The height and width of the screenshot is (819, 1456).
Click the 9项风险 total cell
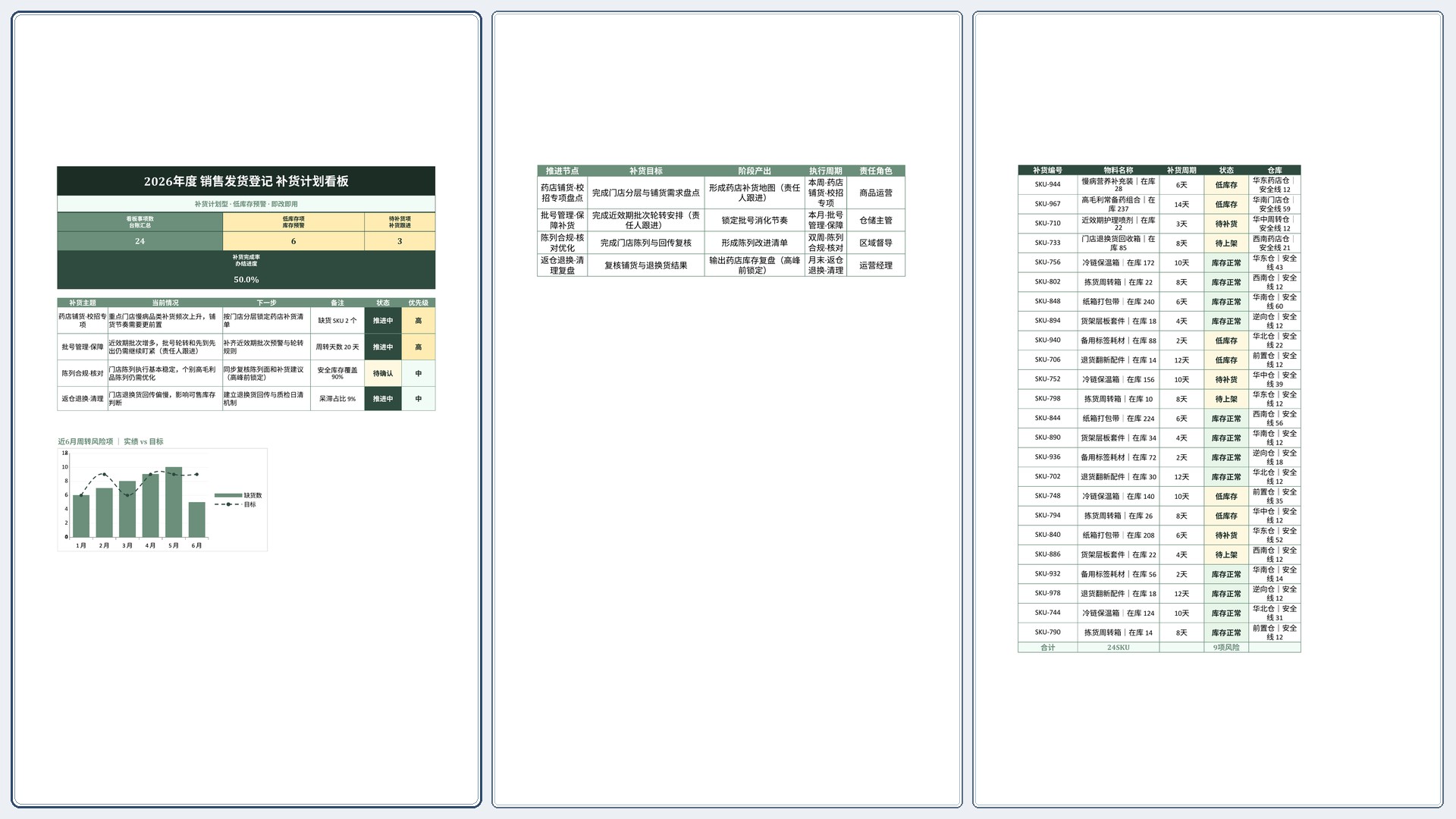(1226, 648)
